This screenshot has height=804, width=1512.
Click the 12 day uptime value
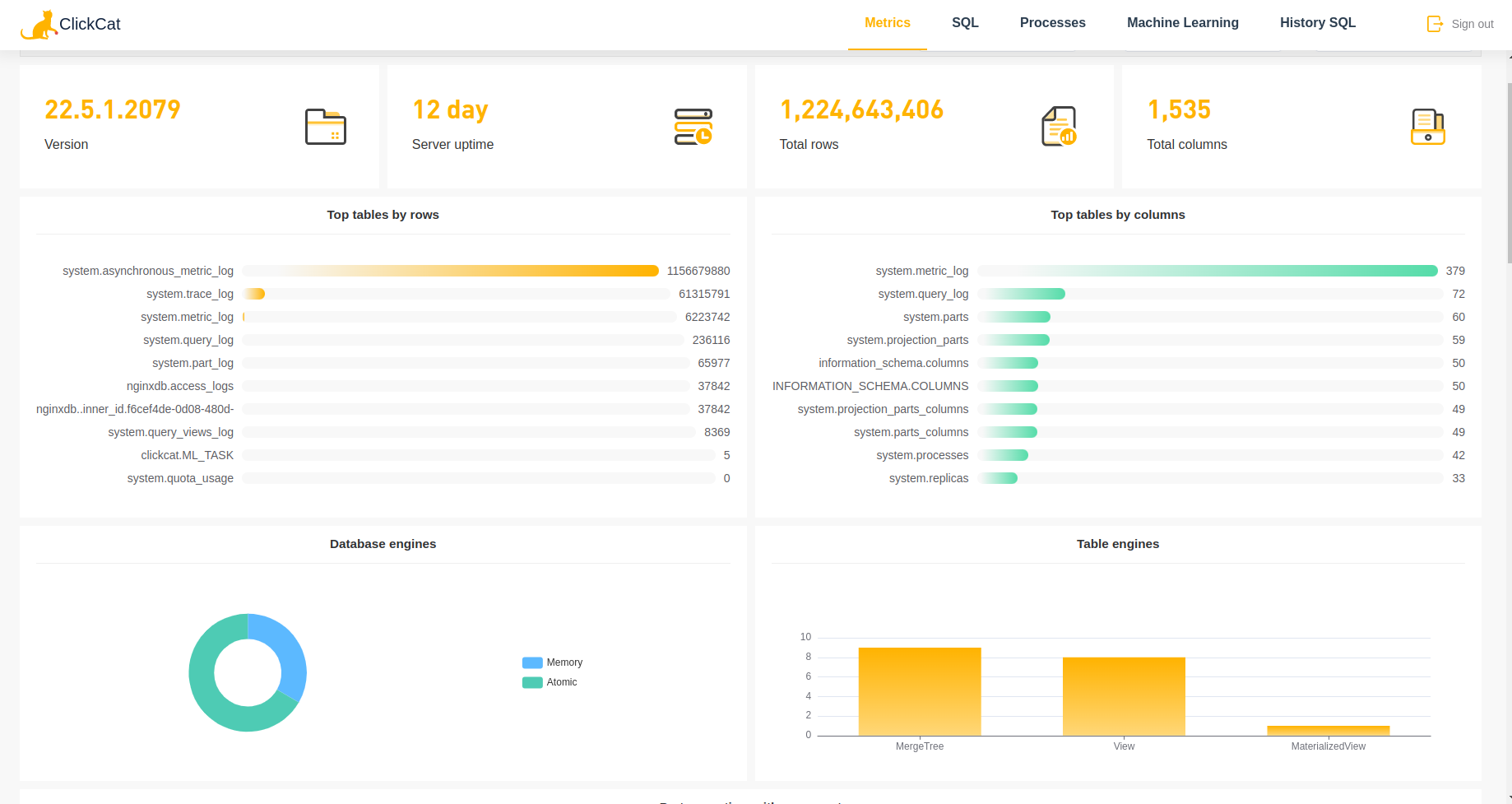click(450, 109)
